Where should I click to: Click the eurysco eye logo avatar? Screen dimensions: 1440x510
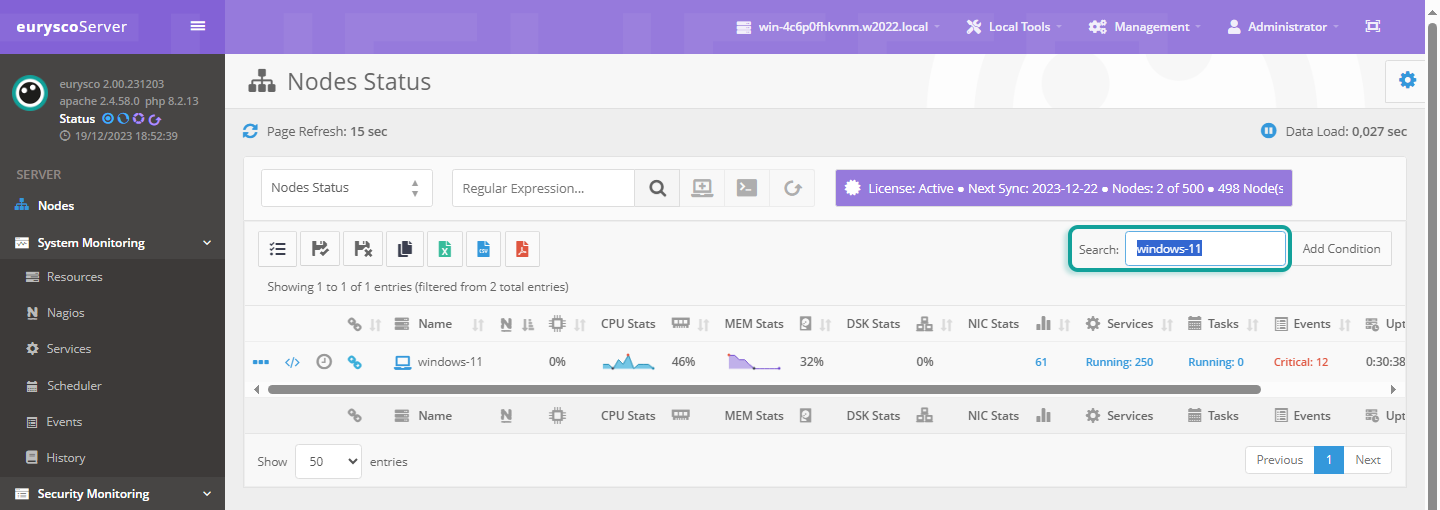pos(30,92)
